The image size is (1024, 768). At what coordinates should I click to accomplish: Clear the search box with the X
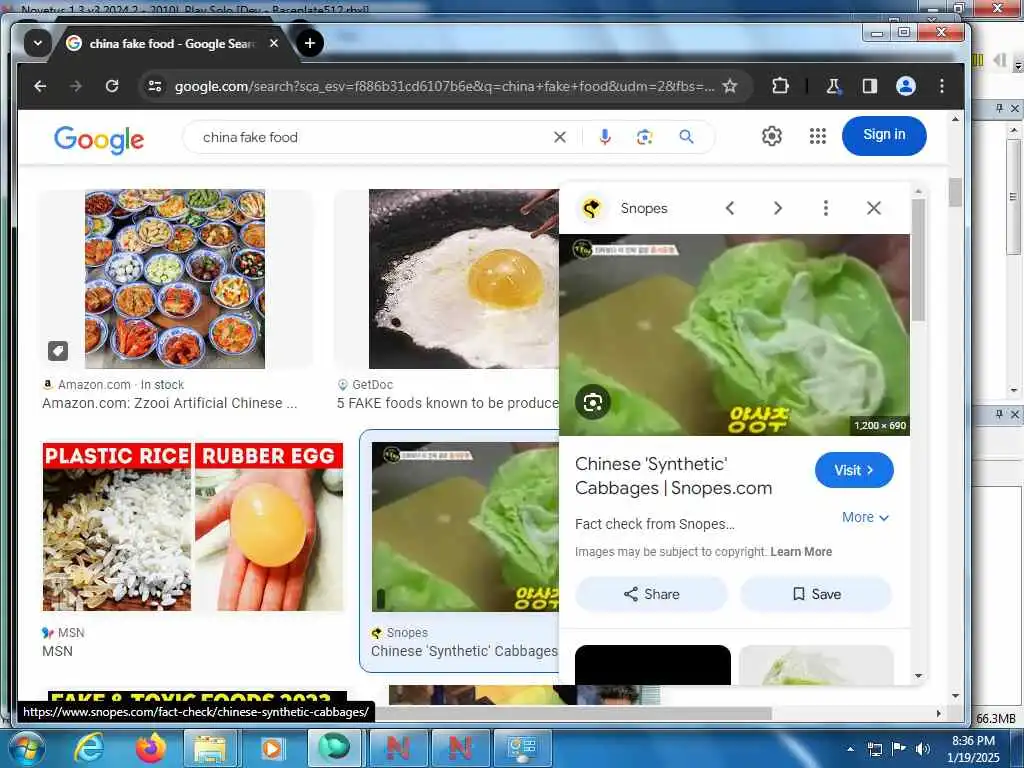point(560,137)
